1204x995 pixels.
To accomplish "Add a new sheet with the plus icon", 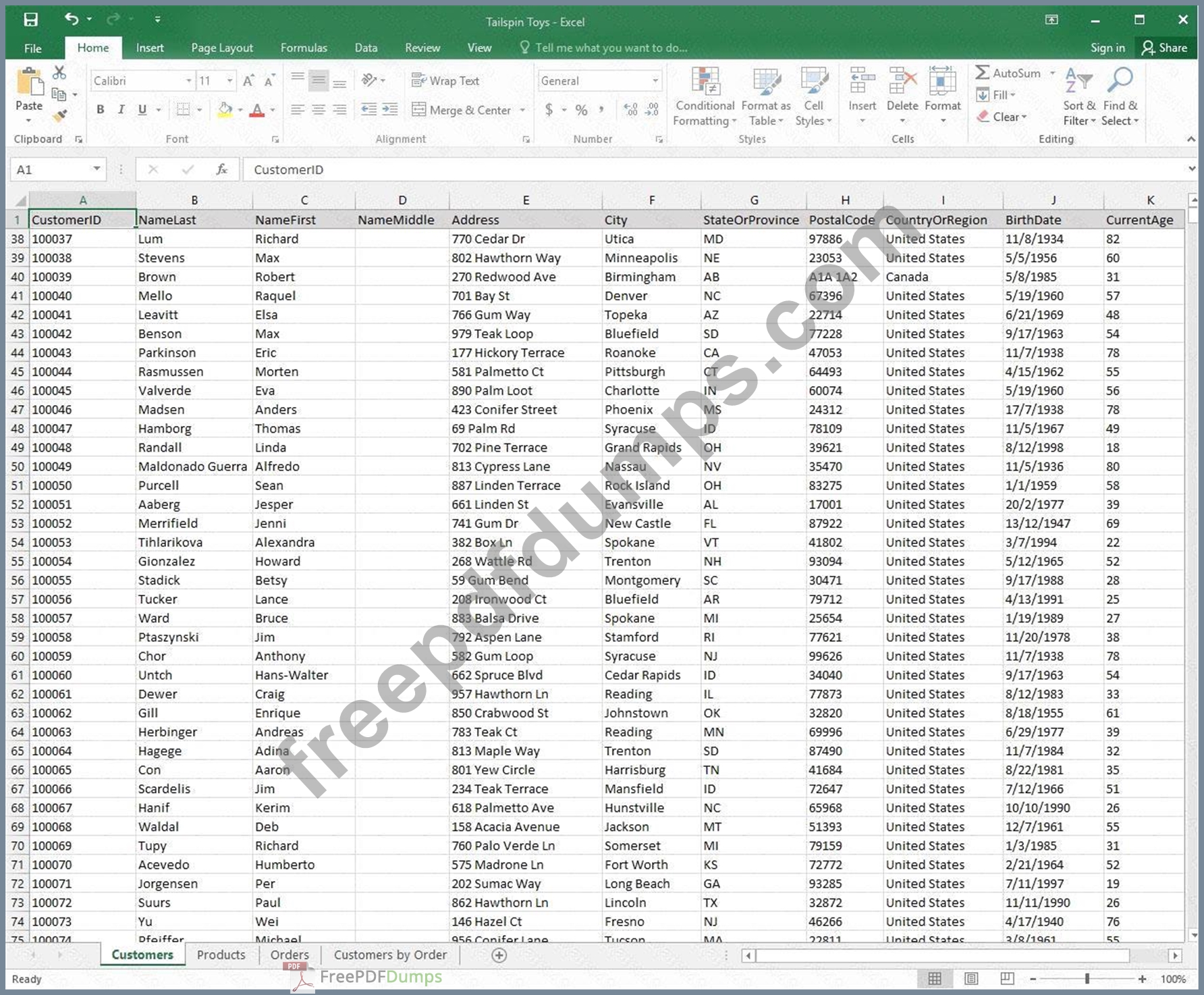I will [x=499, y=955].
